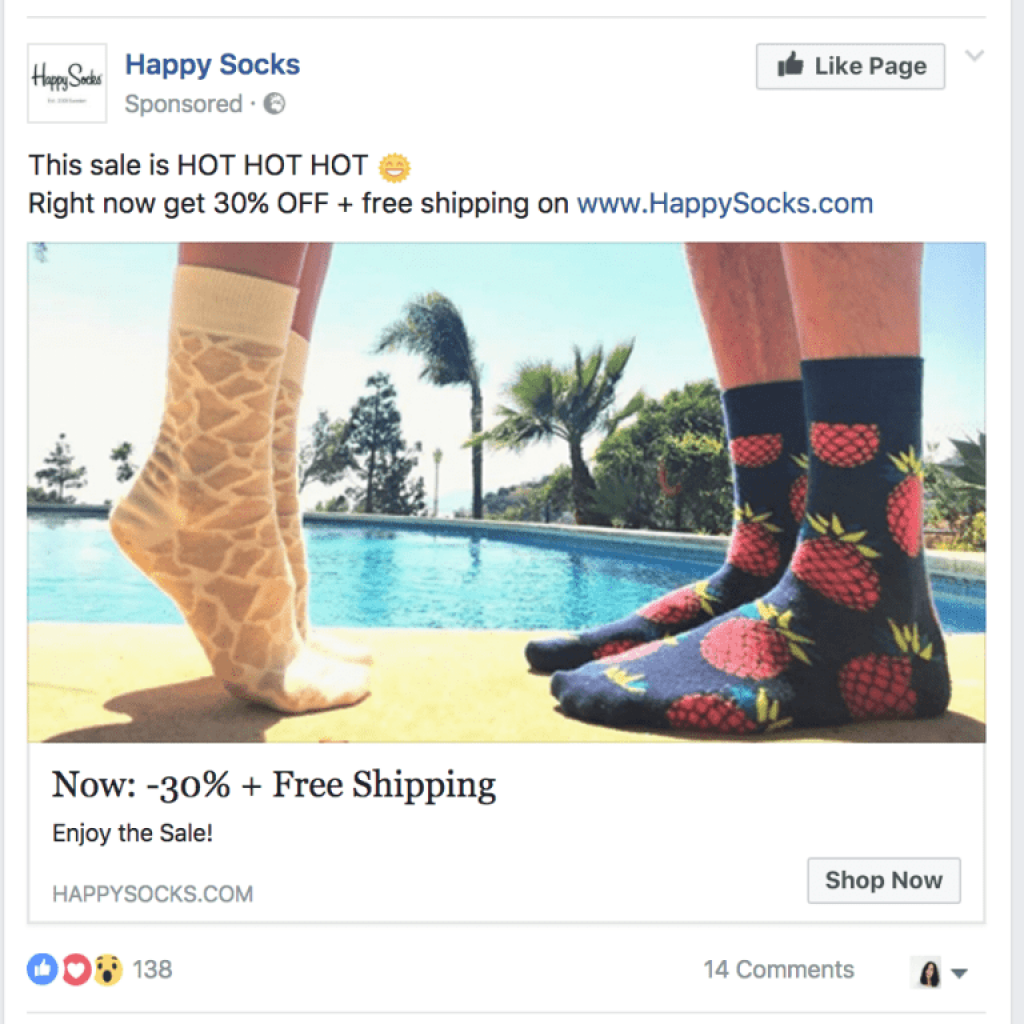
Task: Click the globe audience icon next to Sponsored
Action: [272, 103]
